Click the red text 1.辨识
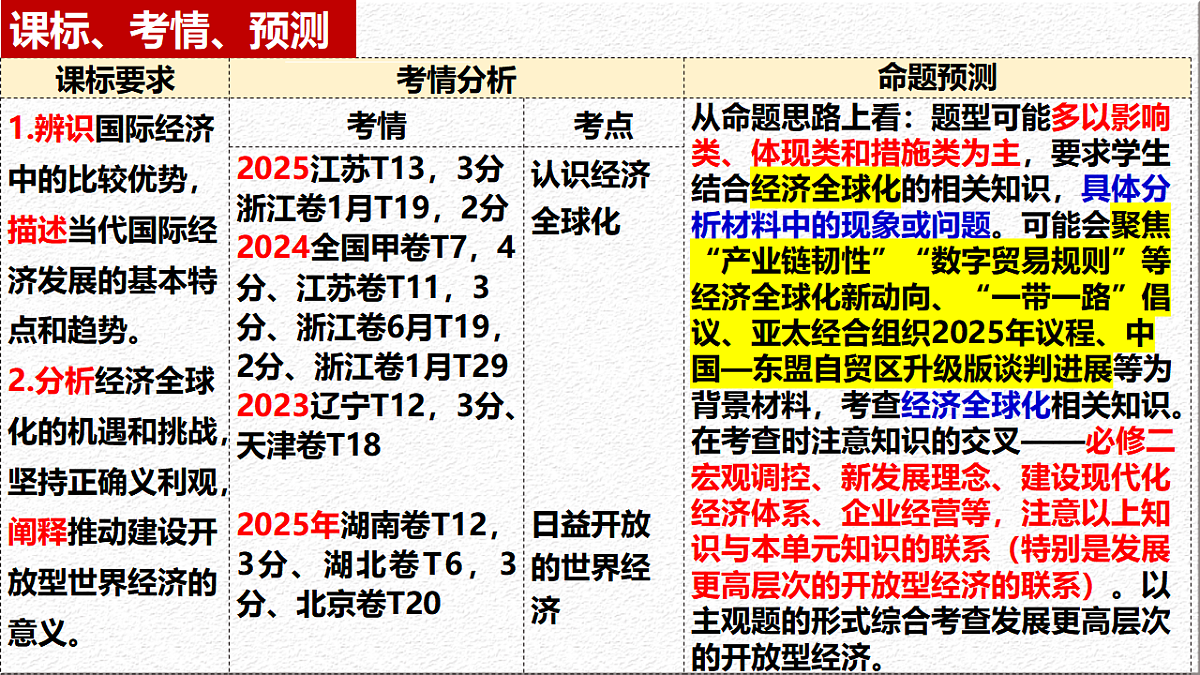This screenshot has width=1200, height=675. point(51,128)
